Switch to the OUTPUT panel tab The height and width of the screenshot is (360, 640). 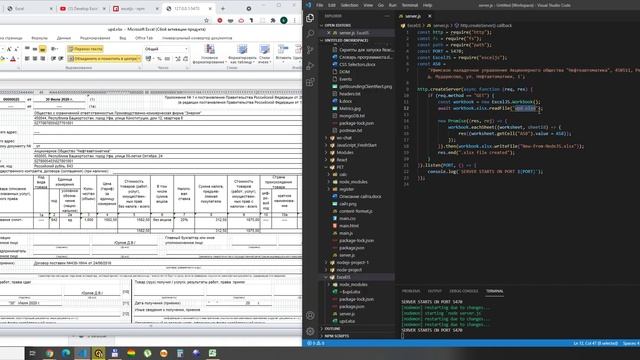pyautogui.click(x=434, y=291)
